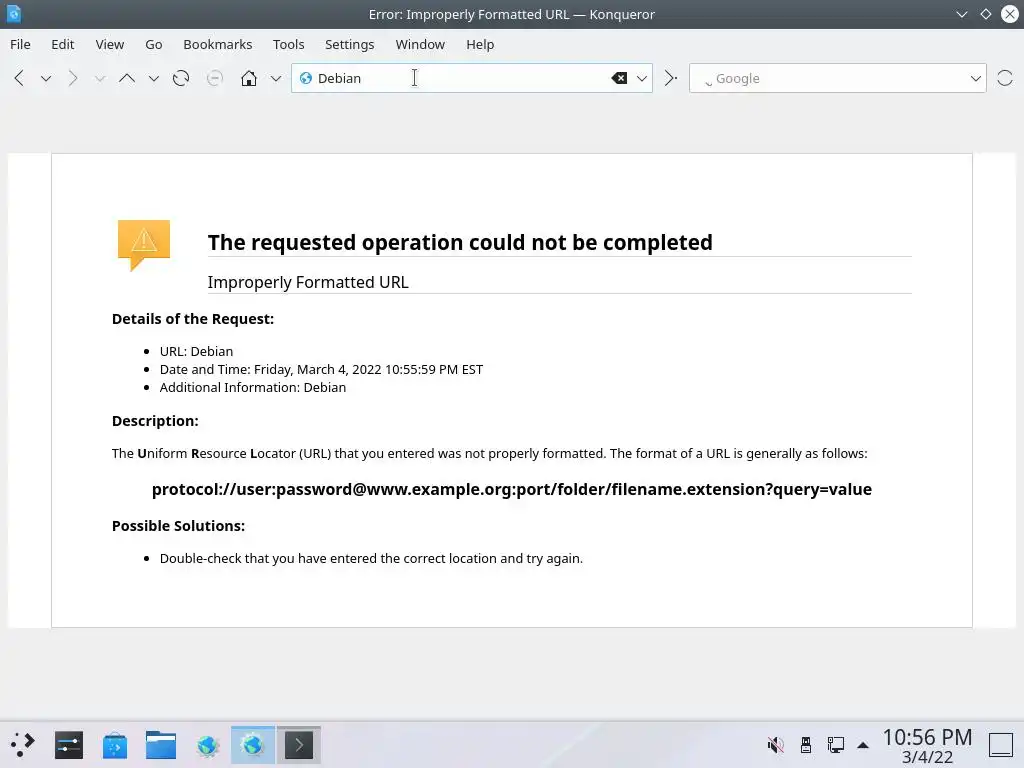Viewport: 1024px width, 768px height.
Task: Click the Show Desktop button
Action: click(1001, 744)
